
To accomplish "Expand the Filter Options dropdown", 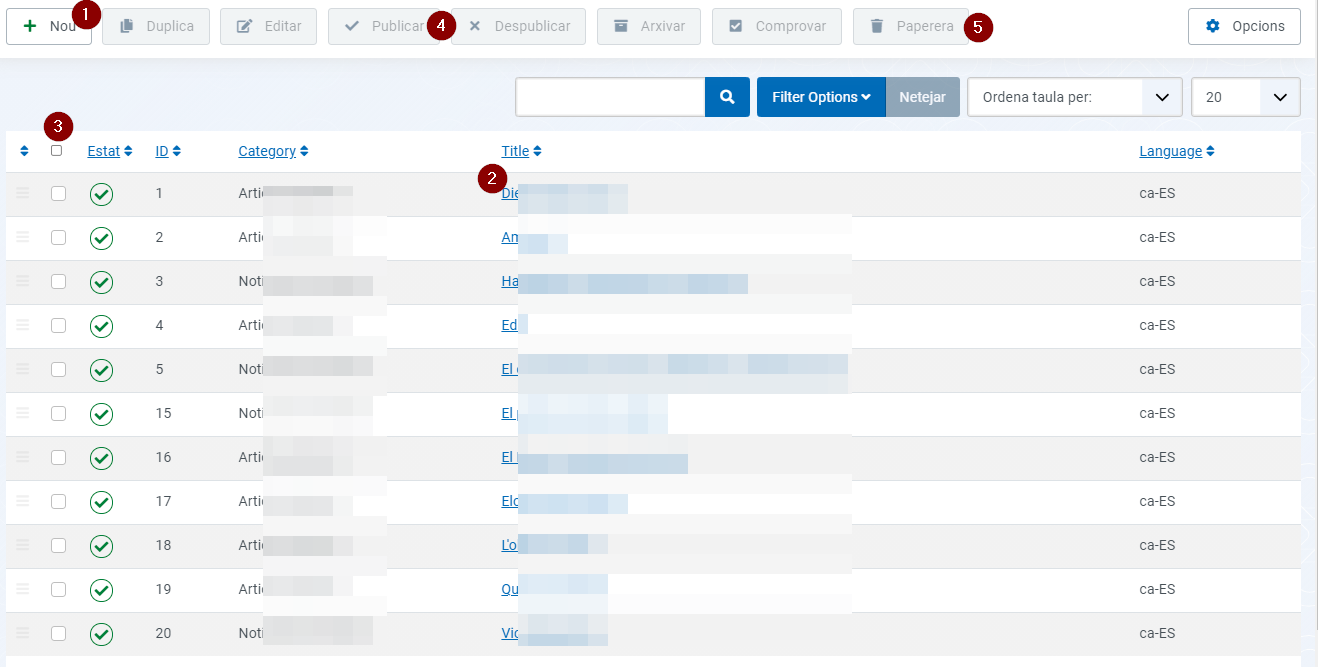I will (x=821, y=97).
